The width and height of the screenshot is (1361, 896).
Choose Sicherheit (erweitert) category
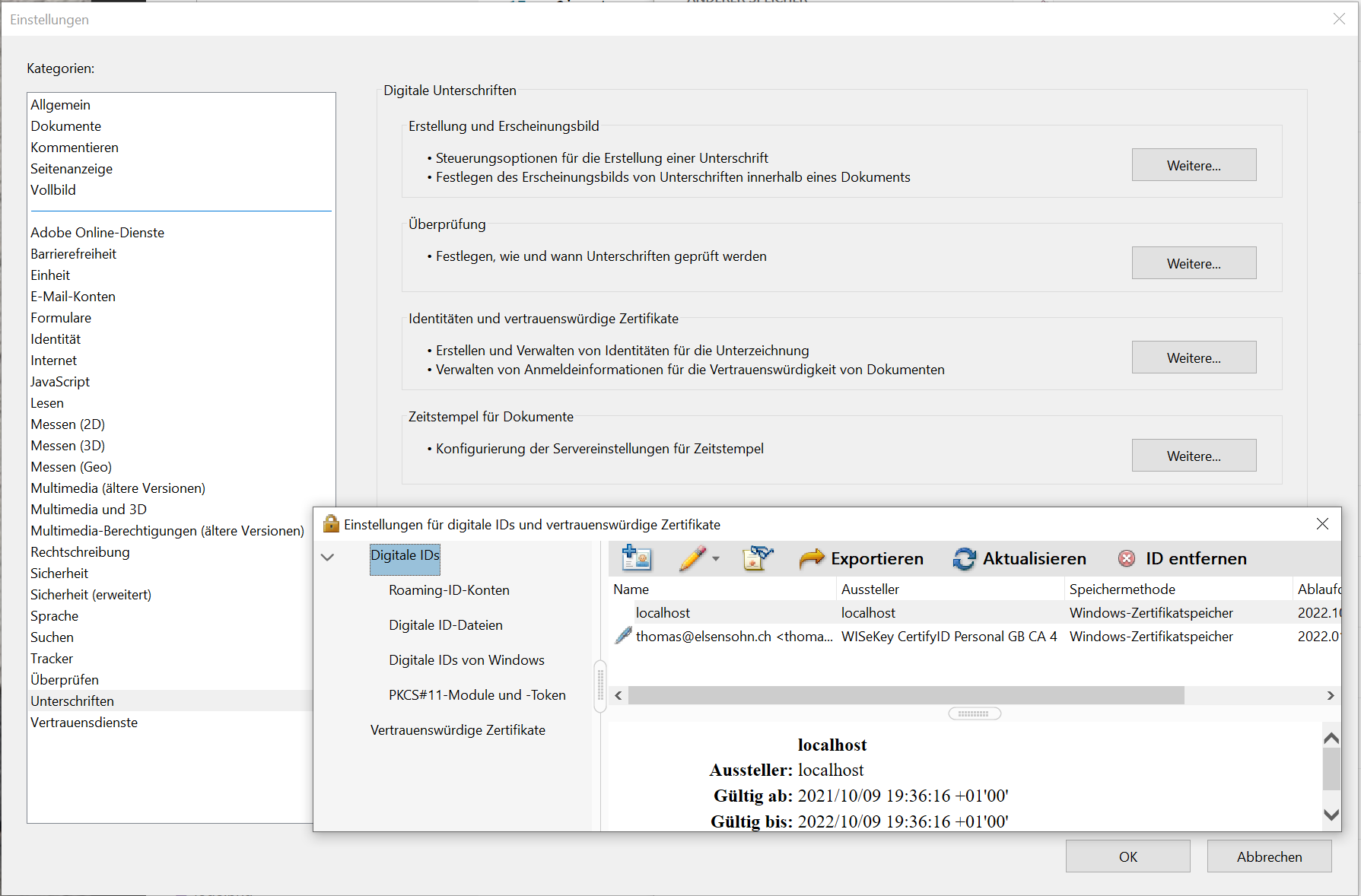click(x=91, y=595)
